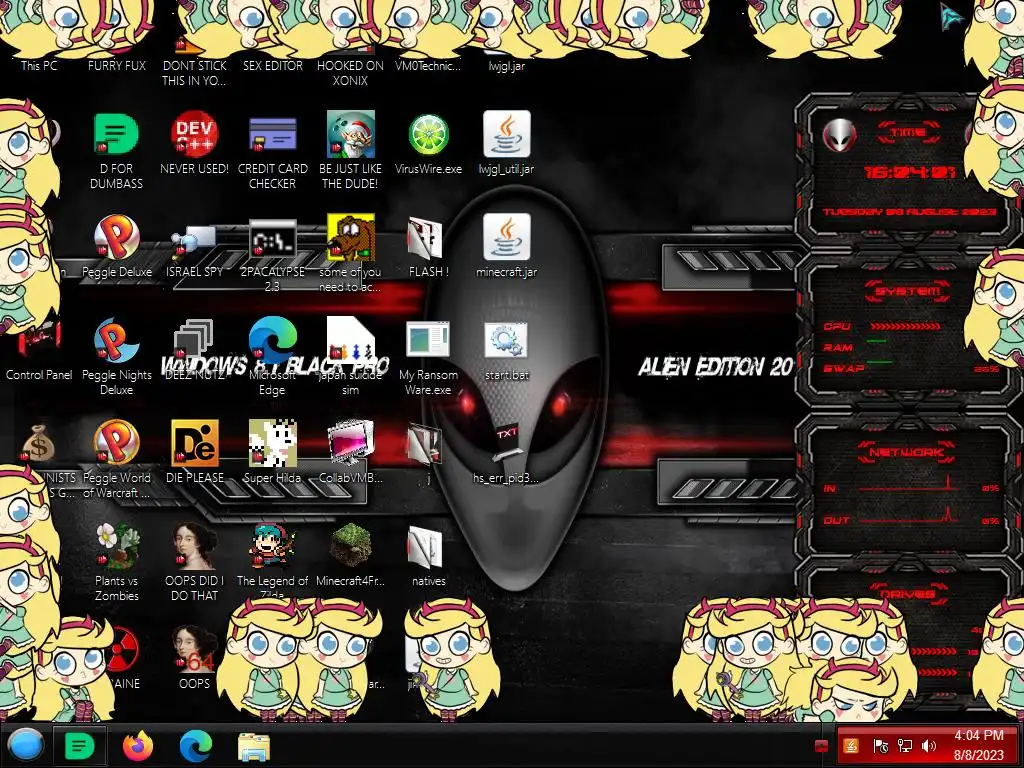1024x768 pixels.
Task: Click the volume speaker tray icon
Action: pos(929,746)
